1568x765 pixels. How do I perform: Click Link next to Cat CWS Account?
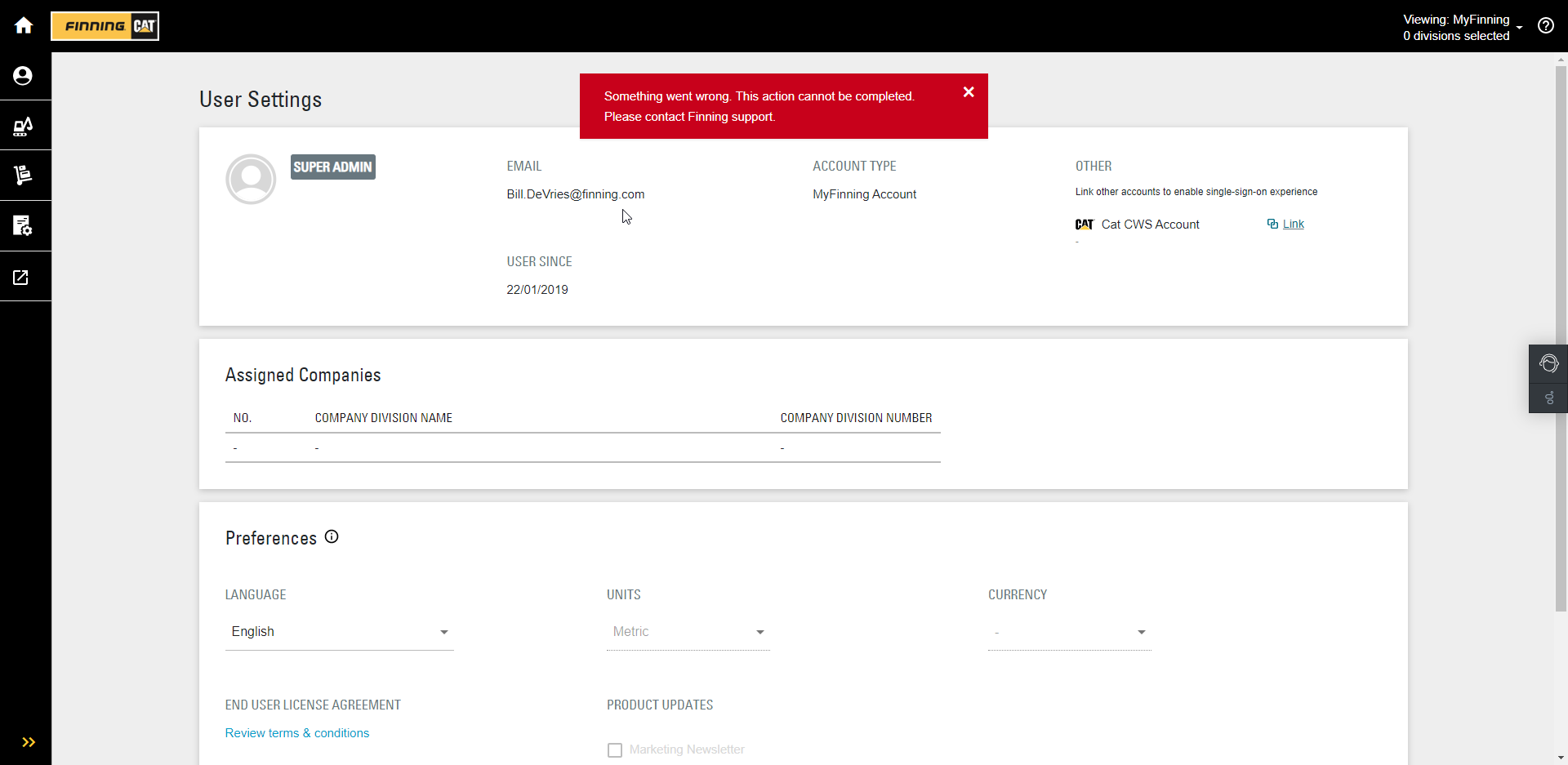pyautogui.click(x=1293, y=224)
